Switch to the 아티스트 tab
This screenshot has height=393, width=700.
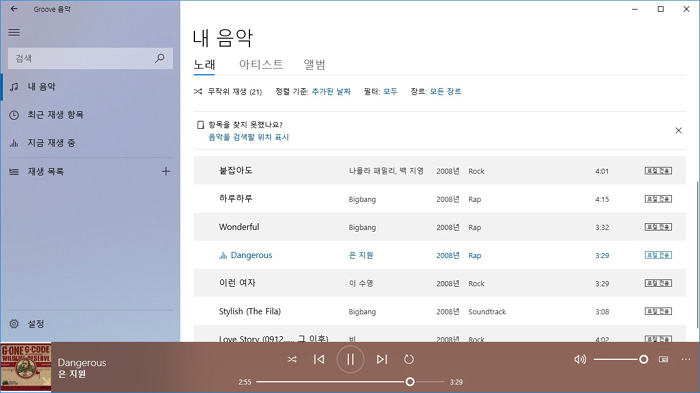click(261, 65)
